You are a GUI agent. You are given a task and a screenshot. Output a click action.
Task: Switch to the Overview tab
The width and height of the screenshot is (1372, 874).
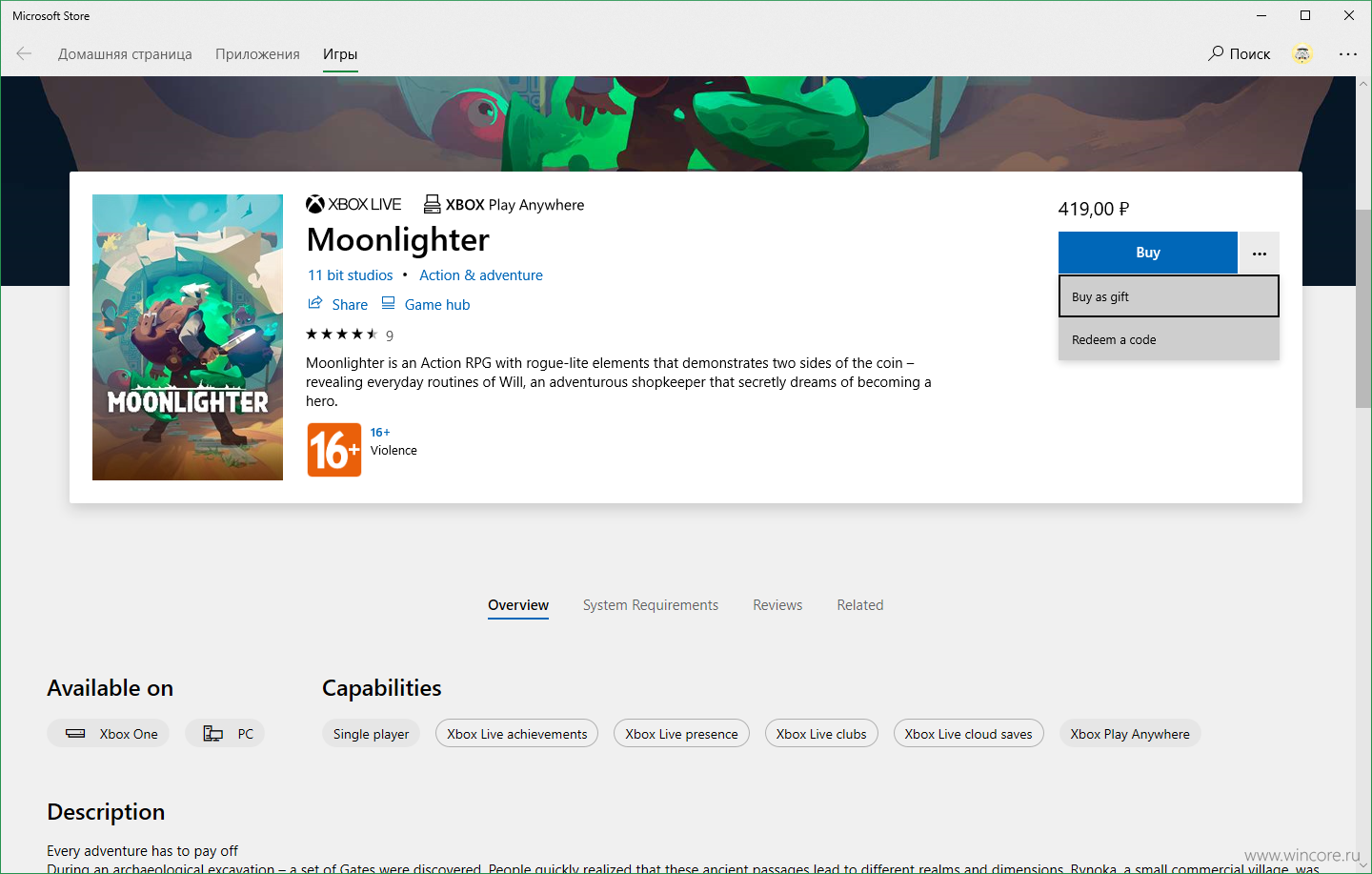518,605
